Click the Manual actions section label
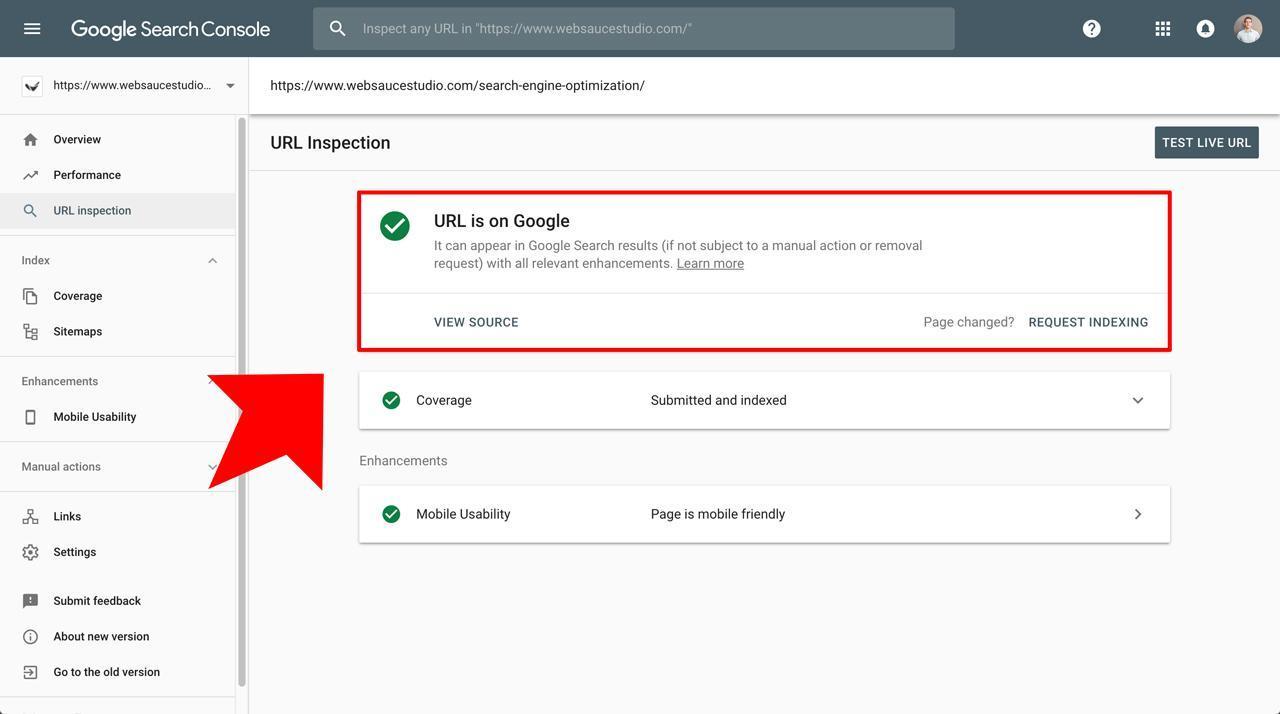Viewport: 1280px width, 714px height. click(61, 467)
